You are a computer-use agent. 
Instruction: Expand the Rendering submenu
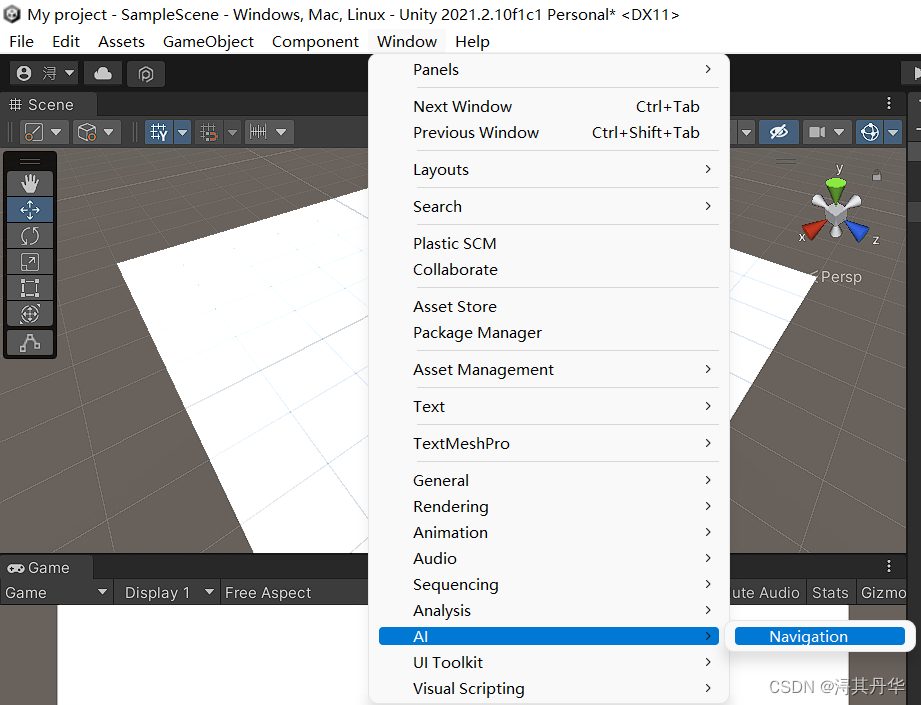[x=549, y=506]
